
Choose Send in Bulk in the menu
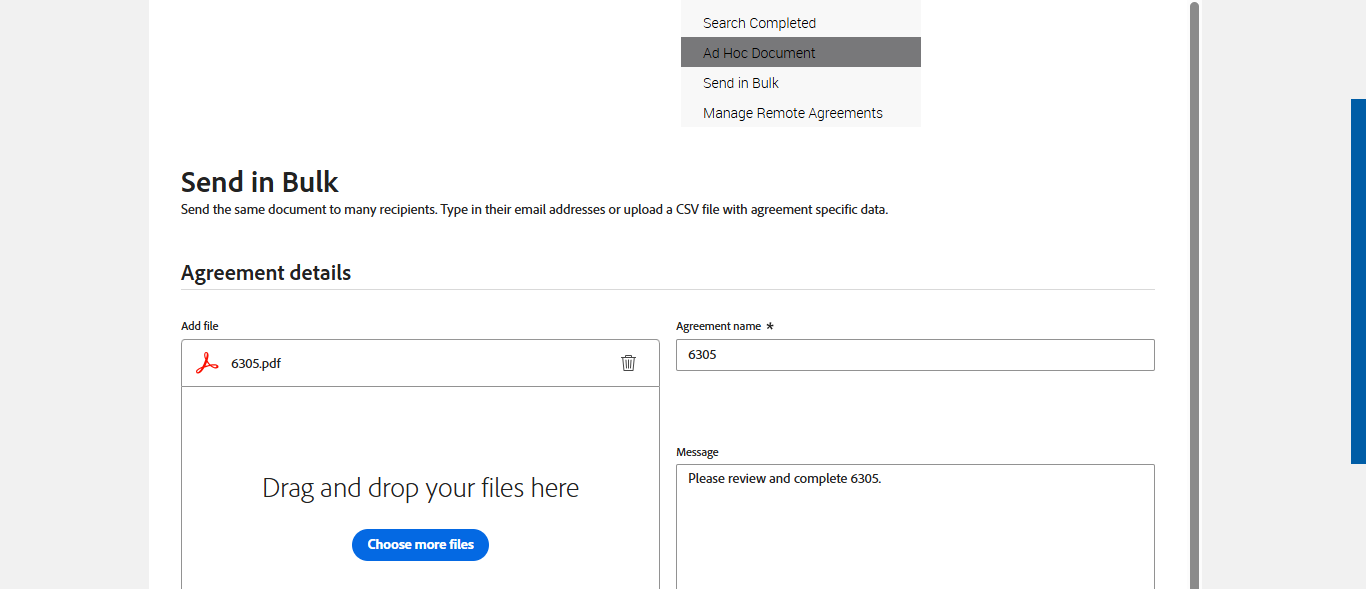point(741,83)
